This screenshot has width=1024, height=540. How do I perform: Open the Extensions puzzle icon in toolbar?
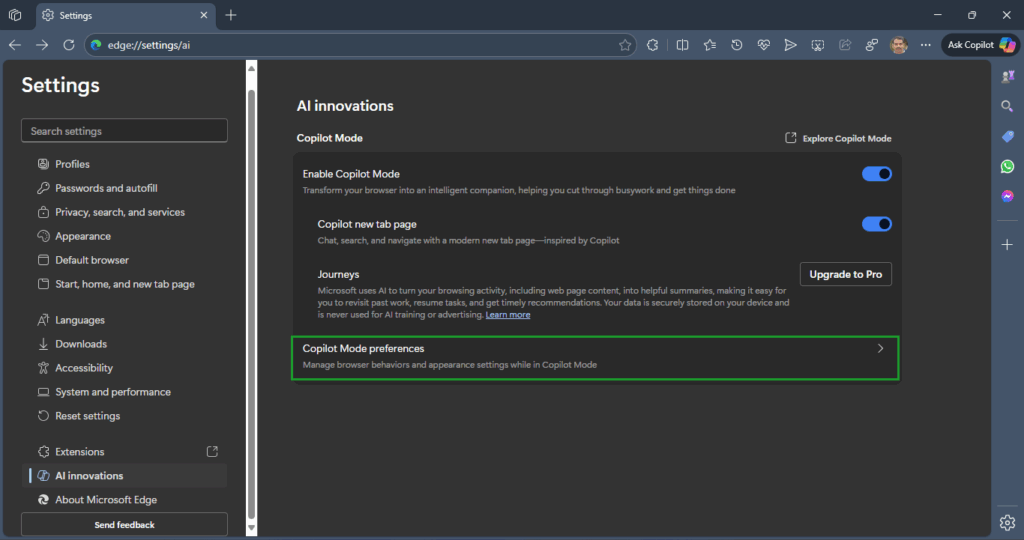[652, 45]
